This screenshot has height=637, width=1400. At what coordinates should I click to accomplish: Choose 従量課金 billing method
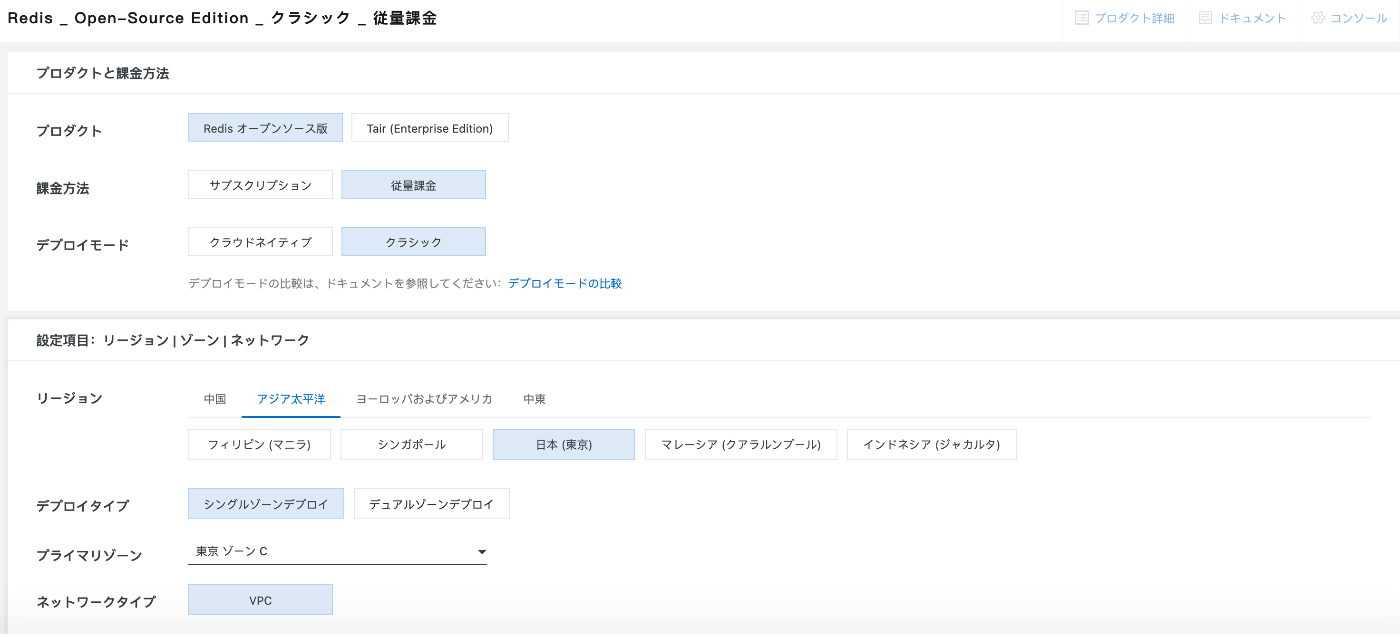click(x=413, y=185)
